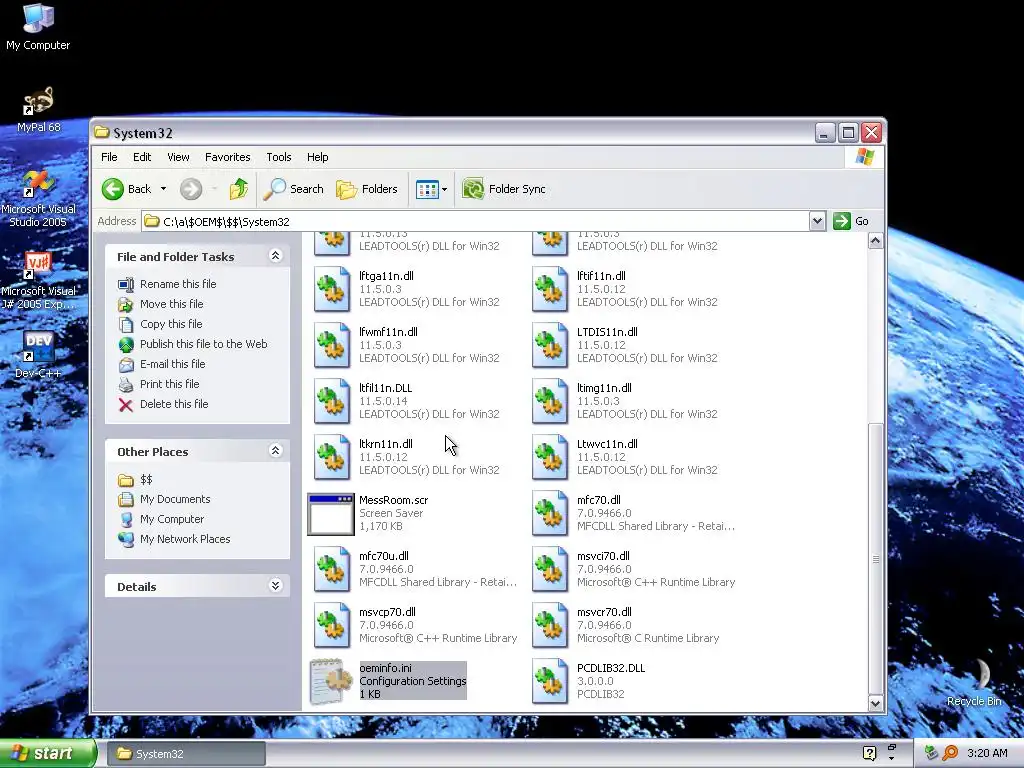
Task: Click the scrollbar up arrow
Action: 875,241
